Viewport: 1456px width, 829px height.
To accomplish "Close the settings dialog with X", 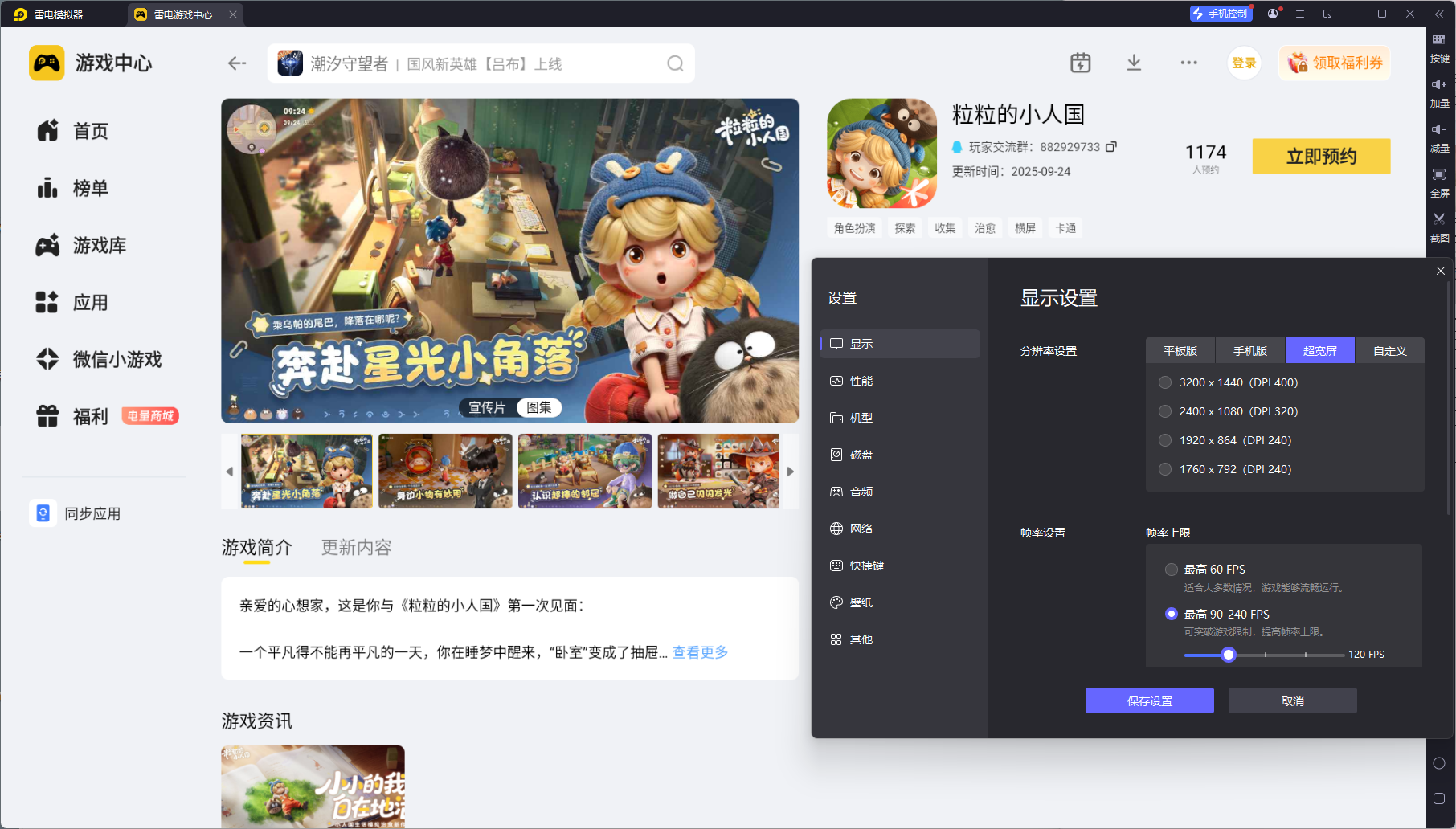I will click(1440, 271).
